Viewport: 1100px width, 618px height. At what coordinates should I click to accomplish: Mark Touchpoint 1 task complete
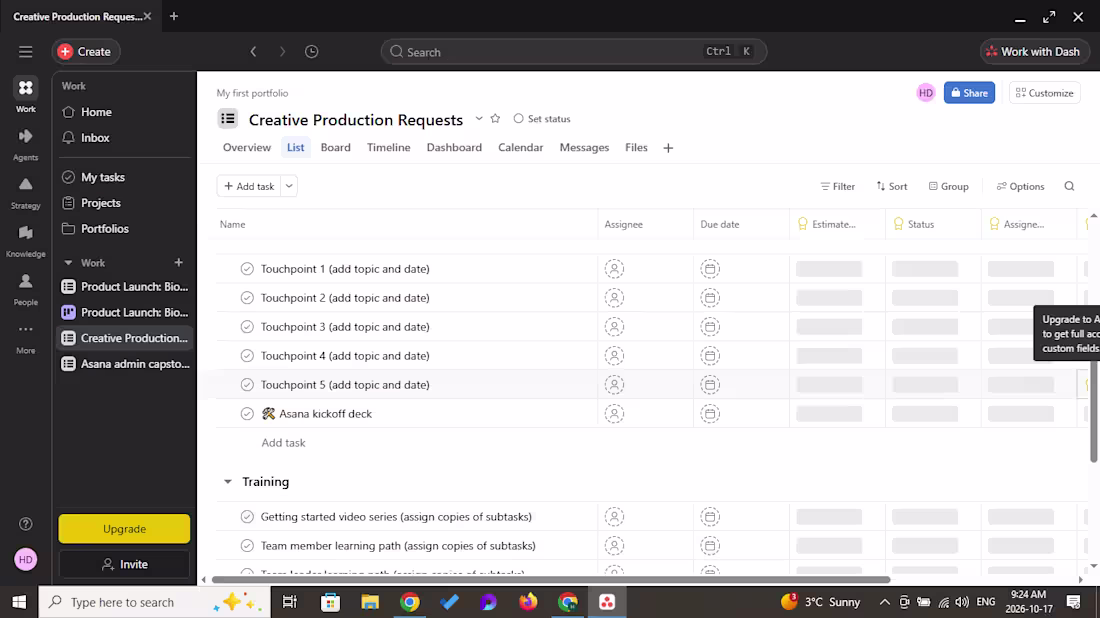(247, 269)
